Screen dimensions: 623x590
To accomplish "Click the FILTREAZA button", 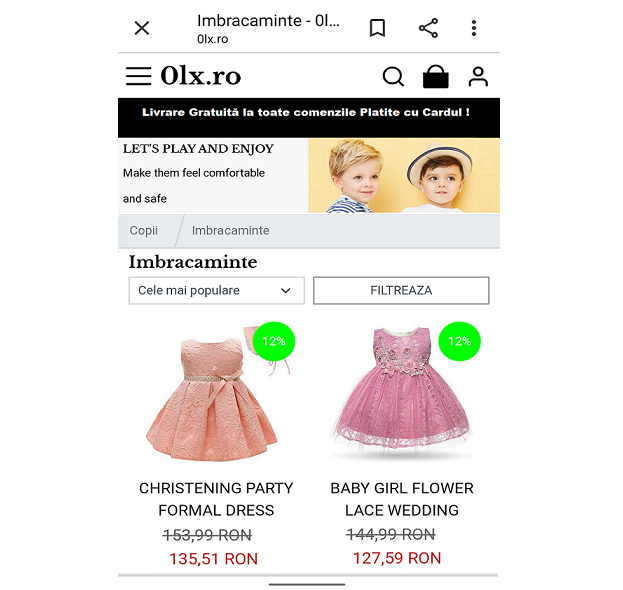I will tap(401, 290).
